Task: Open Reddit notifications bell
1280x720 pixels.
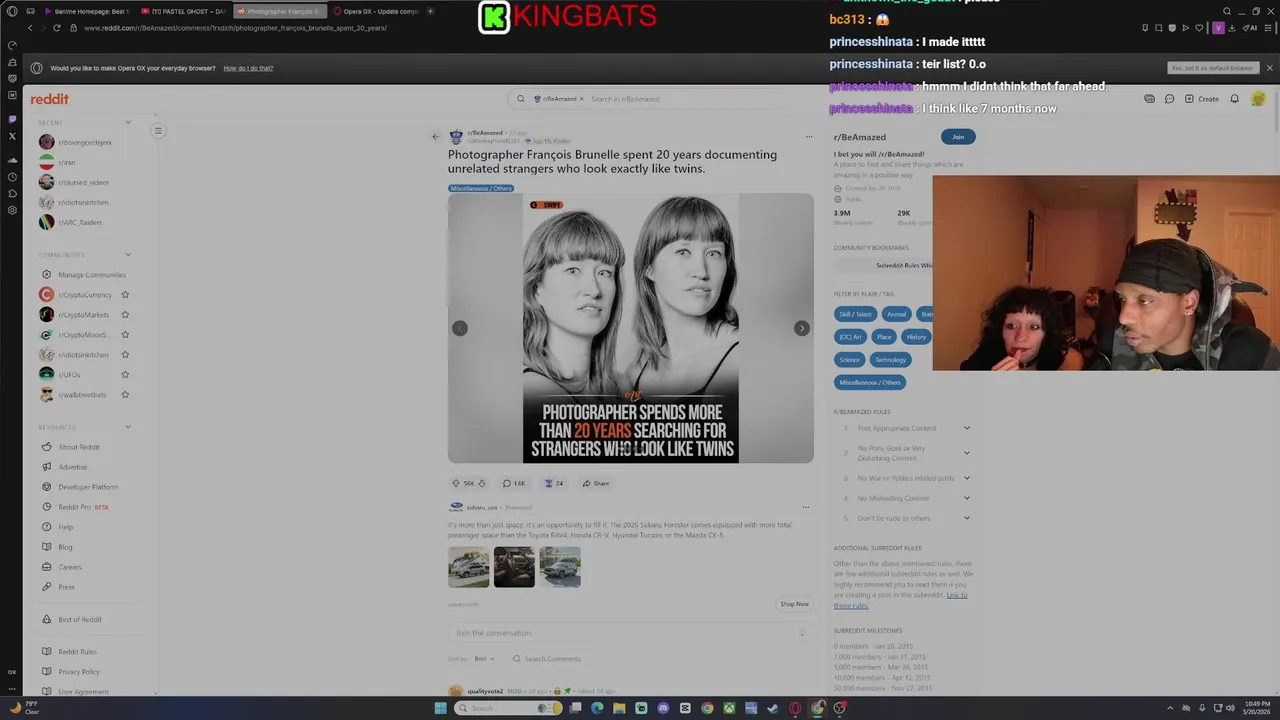Action: coord(1234,99)
